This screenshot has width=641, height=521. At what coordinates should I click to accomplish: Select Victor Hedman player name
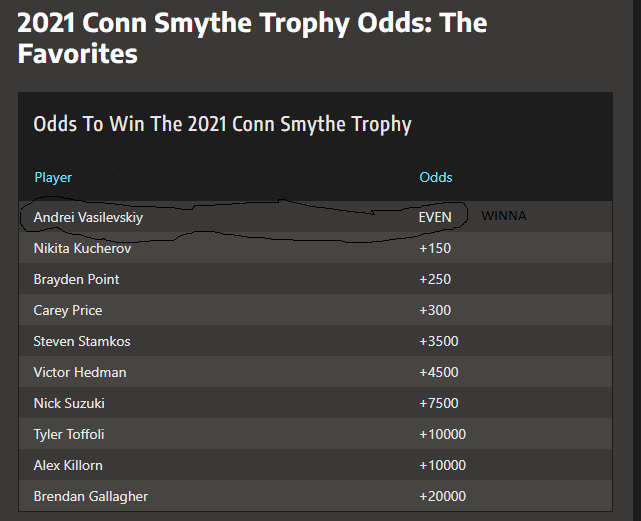pyautogui.click(x=80, y=372)
